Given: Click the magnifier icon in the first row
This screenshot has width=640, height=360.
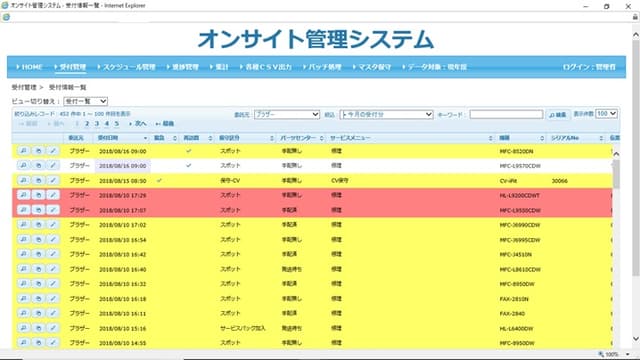Looking at the screenshot, I should [x=24, y=151].
